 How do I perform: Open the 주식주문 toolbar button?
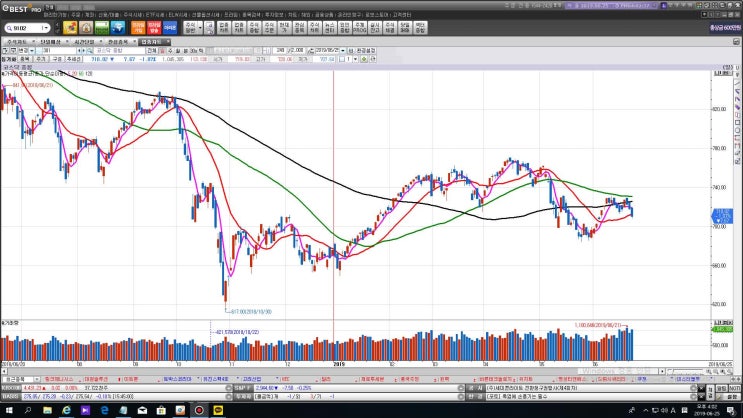coord(269,27)
